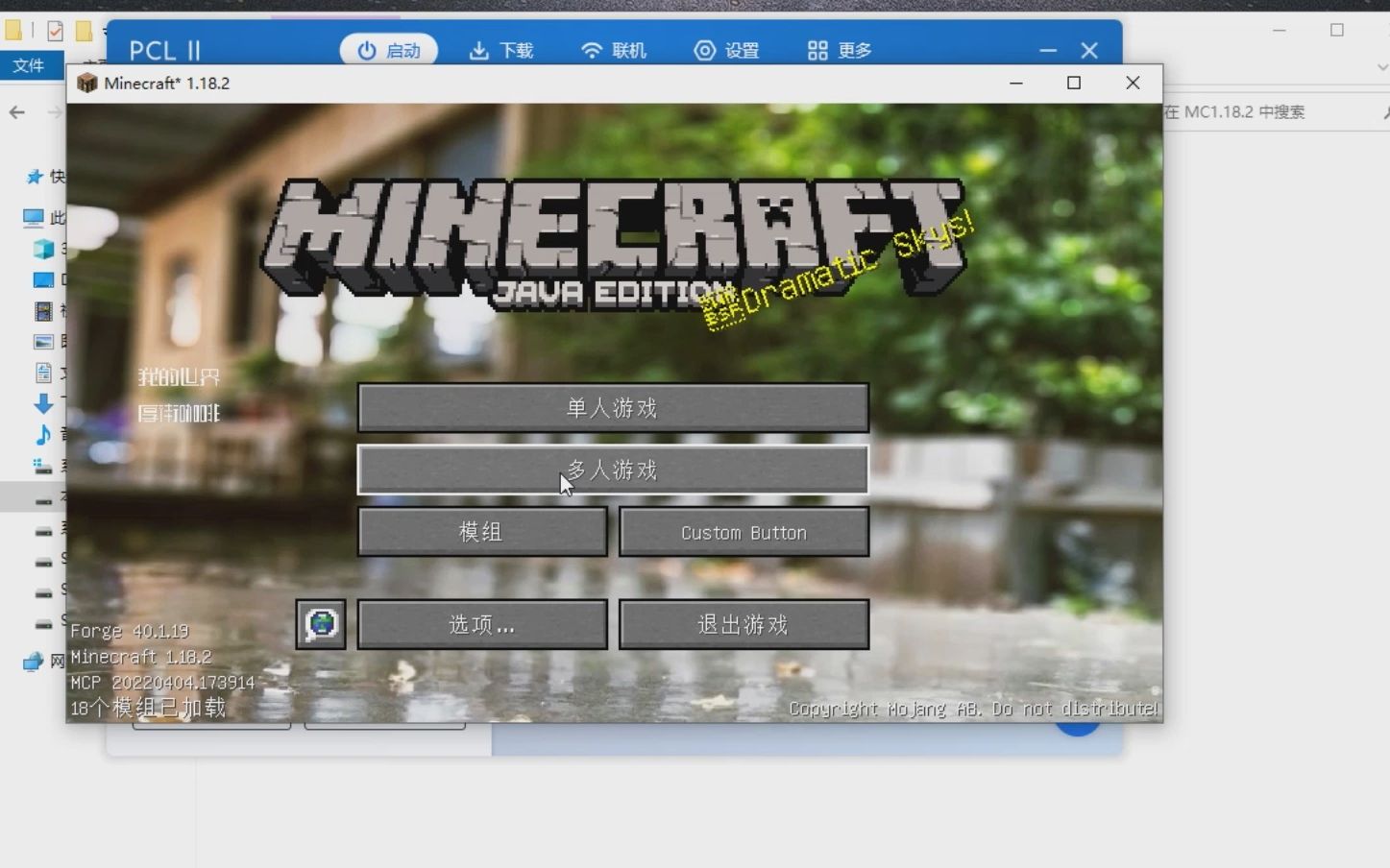Click the Forge 40.1.19 version text

(130, 631)
